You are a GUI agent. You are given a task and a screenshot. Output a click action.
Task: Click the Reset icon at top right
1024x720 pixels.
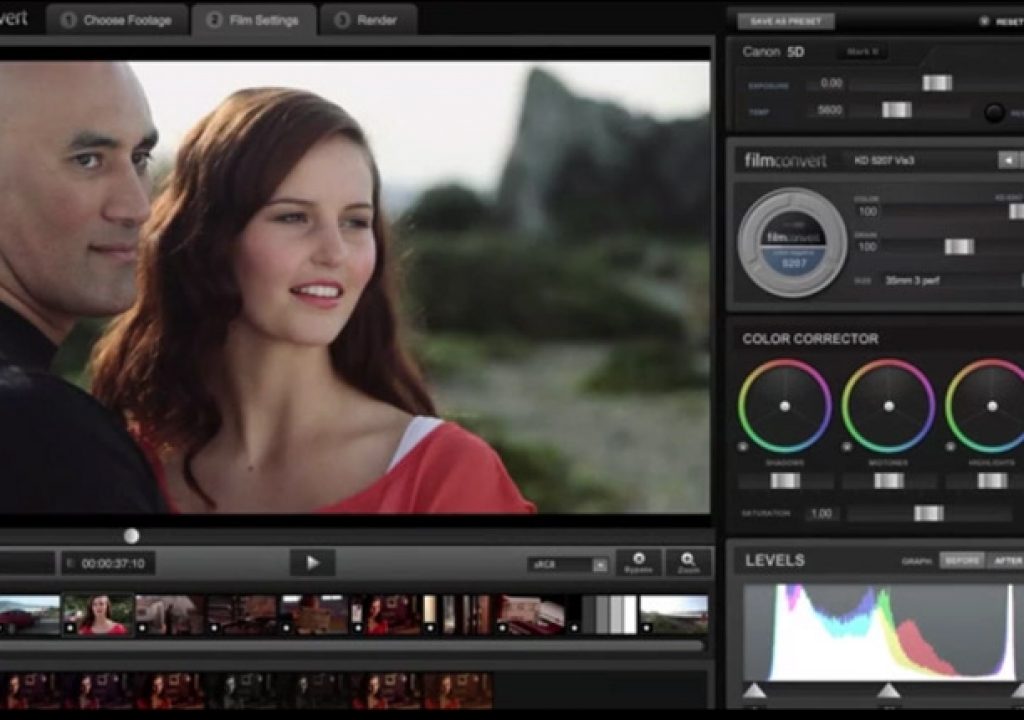click(984, 21)
